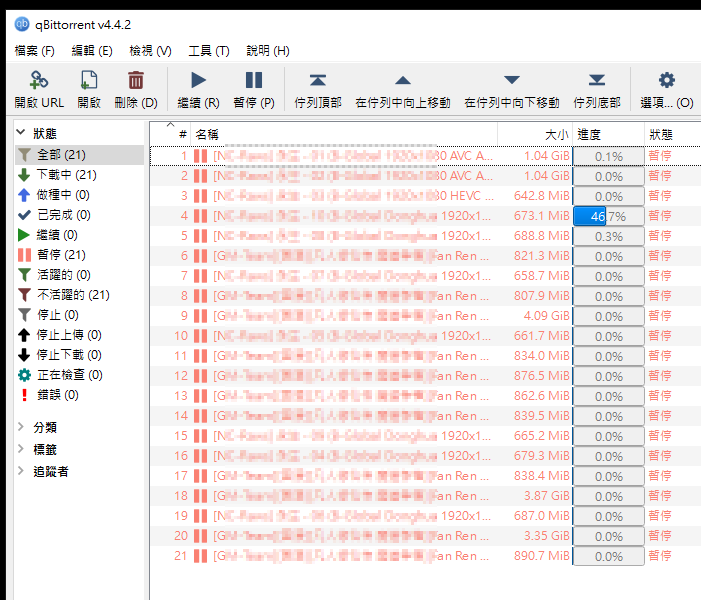The height and width of the screenshot is (600, 701).
Task: Filter by 停止下載 (0) status
Action: tap(80, 355)
